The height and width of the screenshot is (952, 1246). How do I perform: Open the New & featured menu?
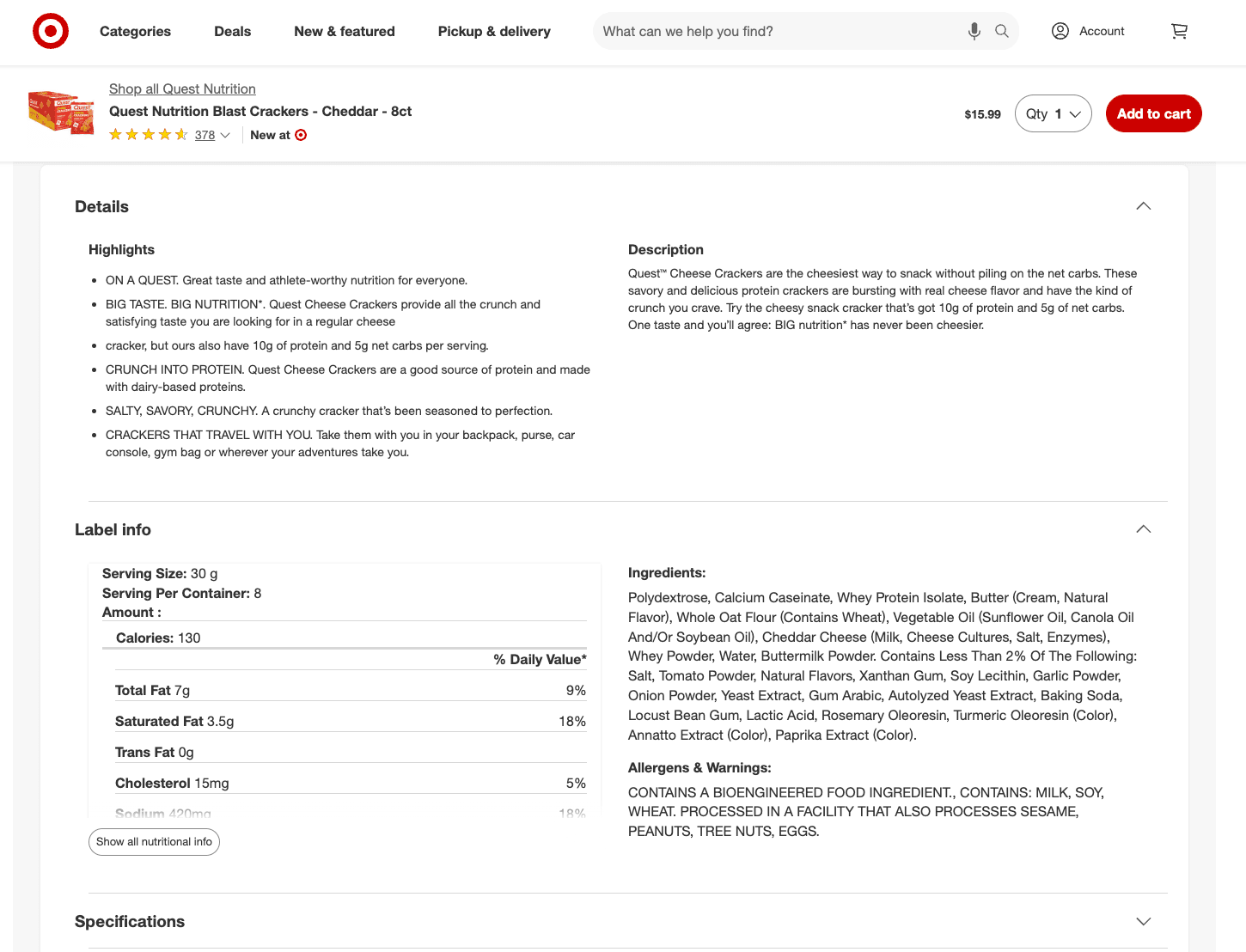(345, 31)
